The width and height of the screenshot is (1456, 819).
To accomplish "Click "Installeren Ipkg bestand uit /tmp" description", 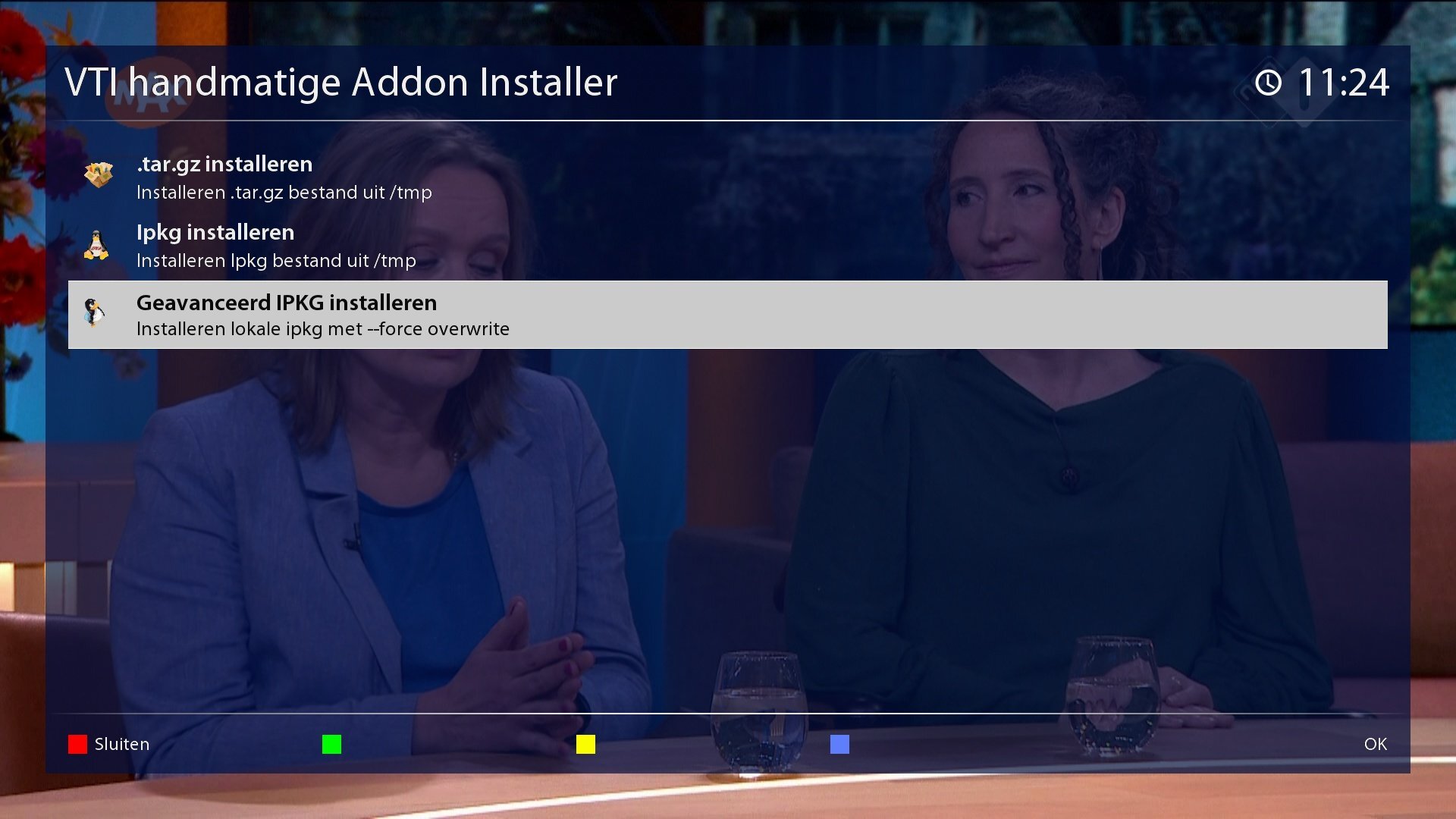I will point(276,261).
